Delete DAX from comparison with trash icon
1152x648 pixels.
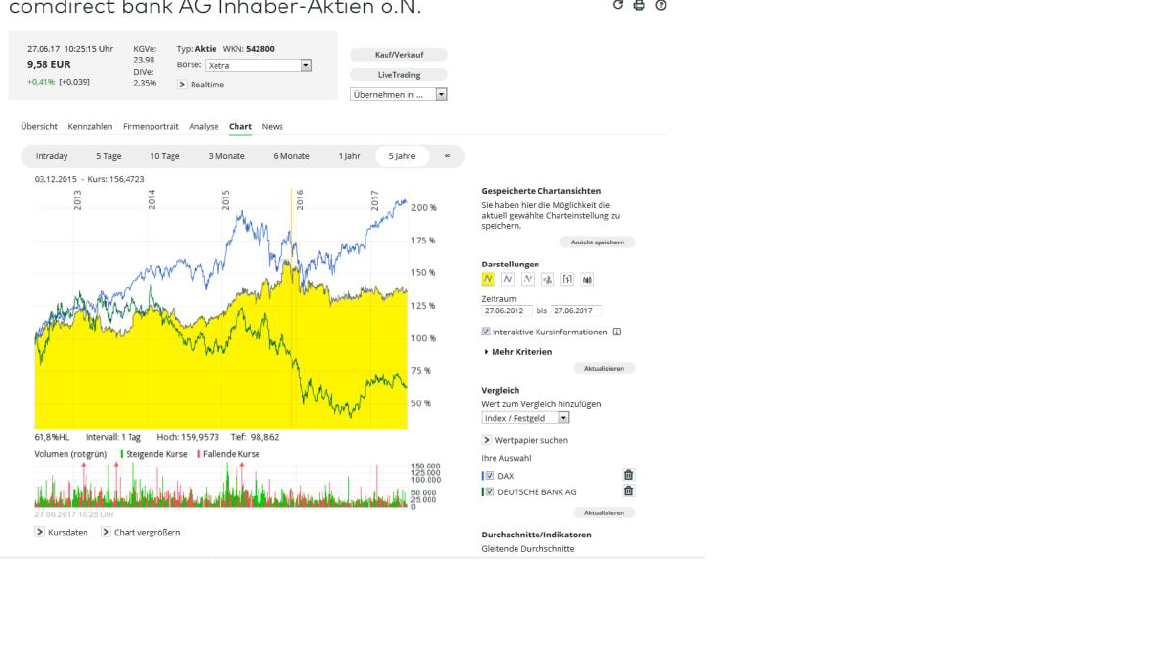[628, 476]
